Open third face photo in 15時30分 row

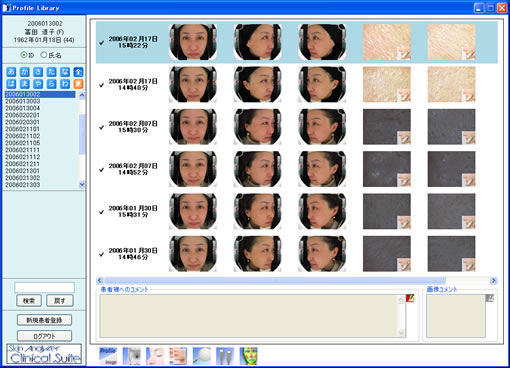322,126
